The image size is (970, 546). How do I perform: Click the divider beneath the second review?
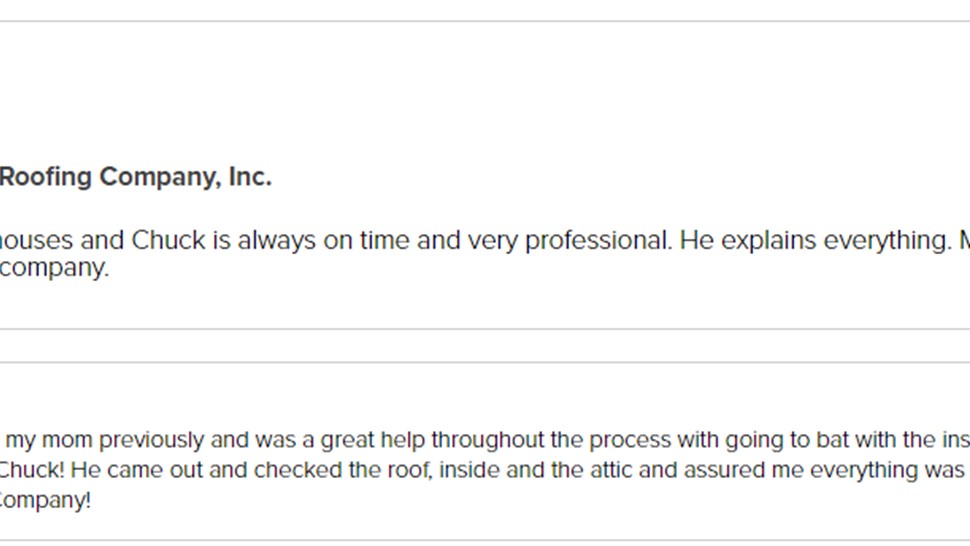click(x=485, y=540)
